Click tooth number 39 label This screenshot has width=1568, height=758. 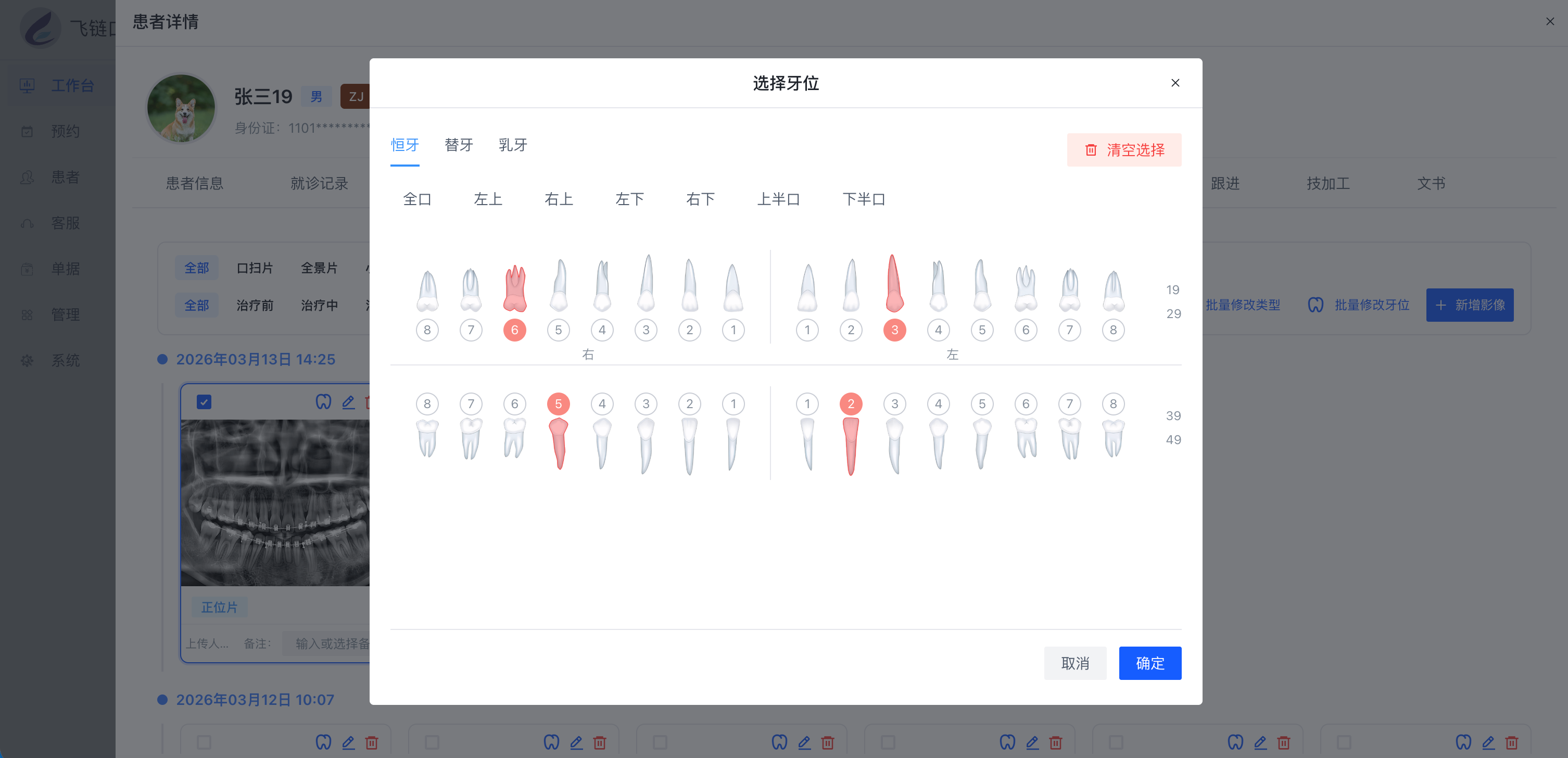pos(1173,416)
